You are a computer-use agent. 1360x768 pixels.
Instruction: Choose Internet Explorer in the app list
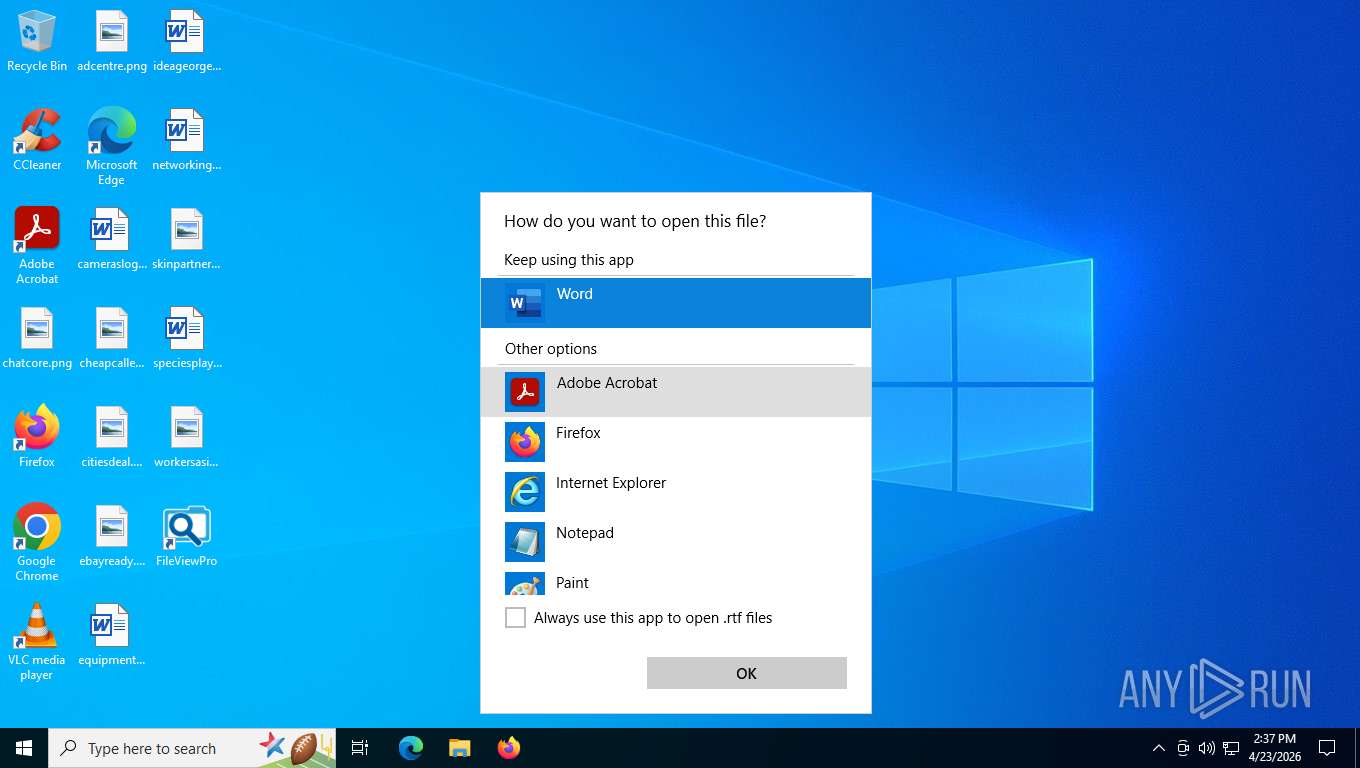click(x=676, y=492)
